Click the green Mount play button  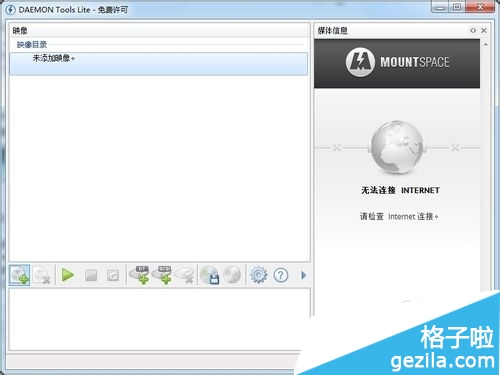(68, 275)
